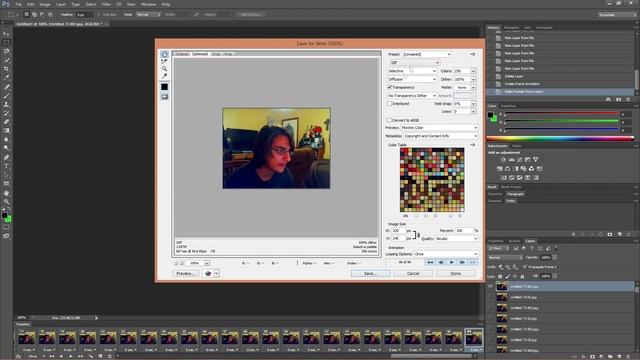Open the Image menu

tap(45, 4)
